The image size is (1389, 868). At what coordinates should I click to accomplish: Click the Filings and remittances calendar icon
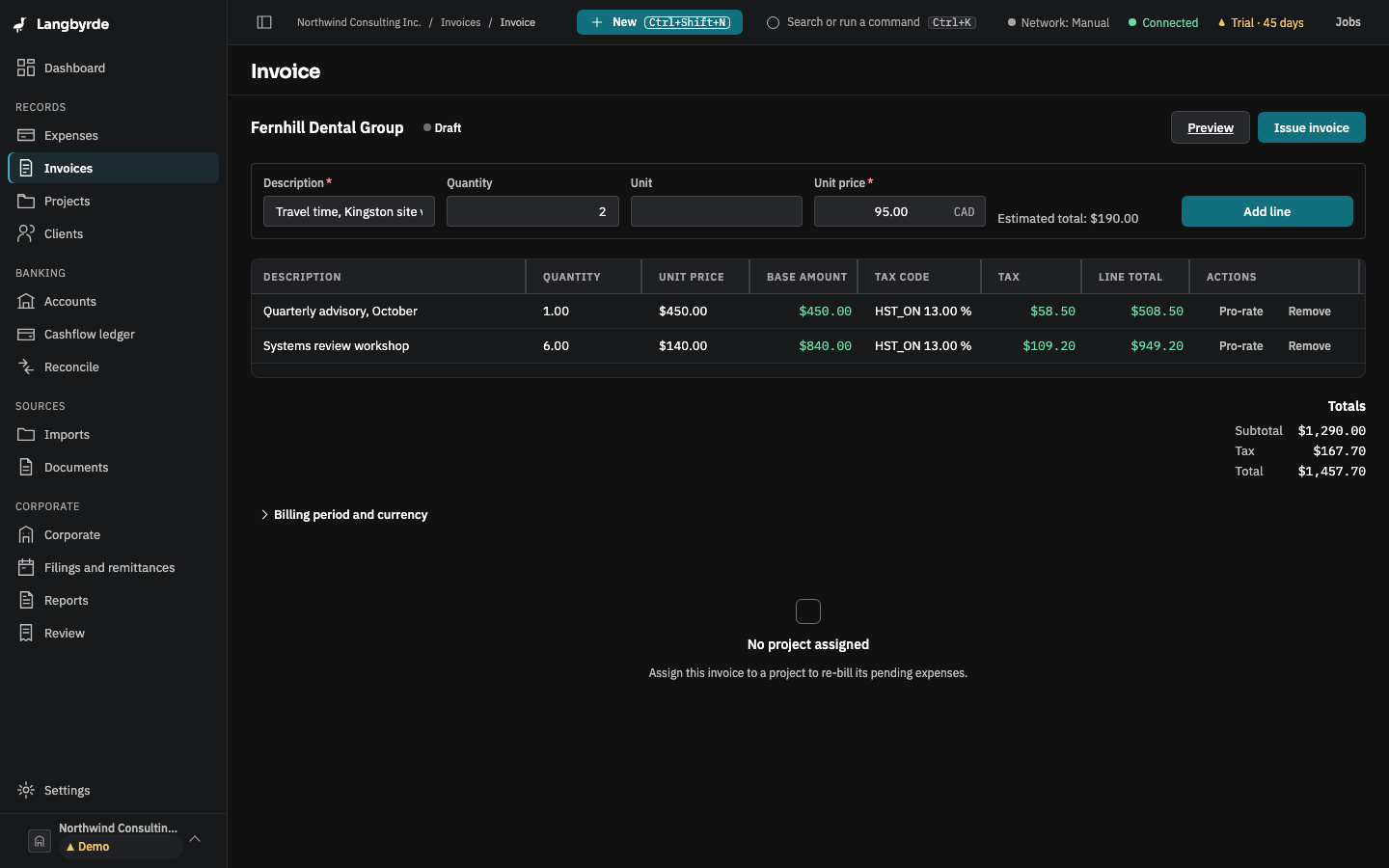[x=26, y=567]
